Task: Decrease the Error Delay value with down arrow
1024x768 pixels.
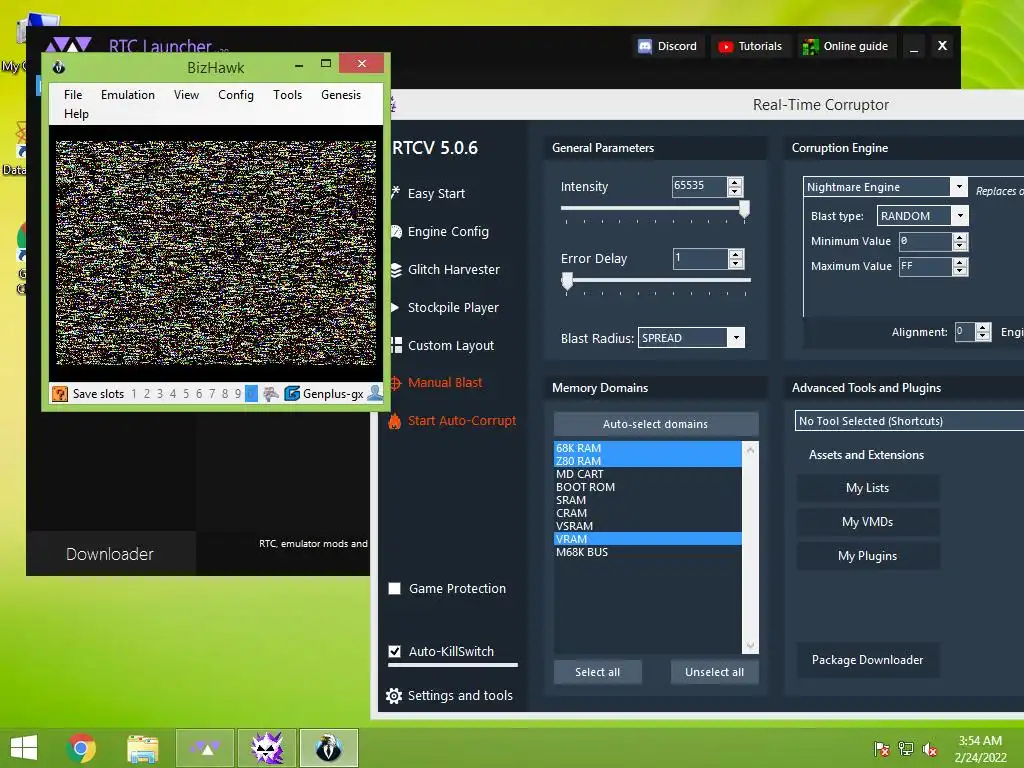Action: click(736, 263)
